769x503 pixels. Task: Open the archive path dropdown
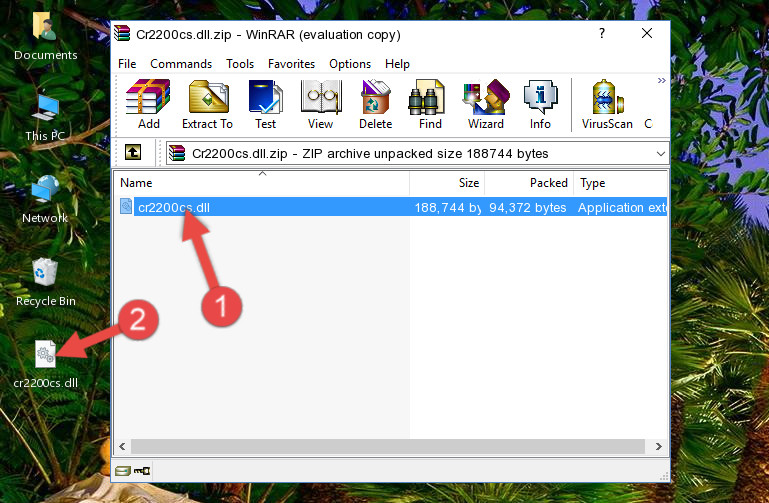tap(661, 154)
